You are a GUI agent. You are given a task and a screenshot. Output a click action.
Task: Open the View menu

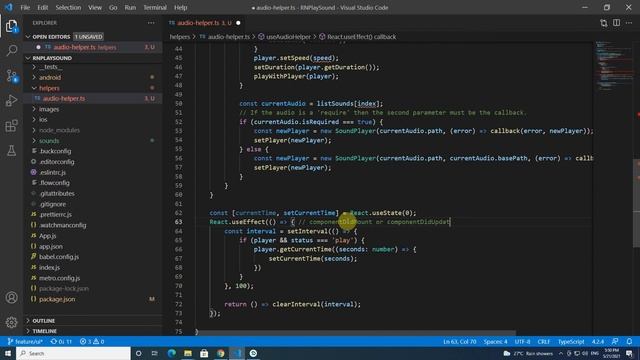(x=95, y=7)
